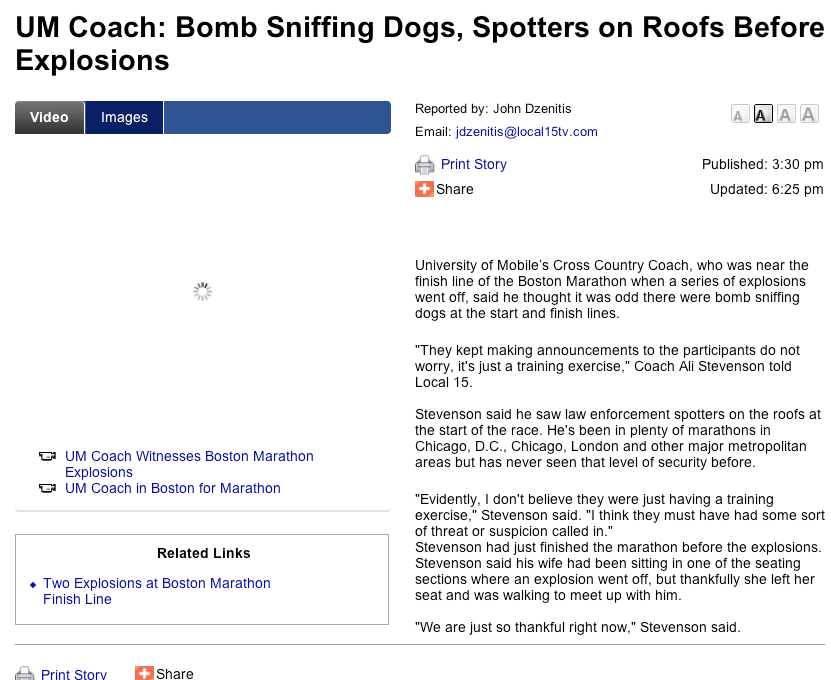Click the camera icon beside UM Coach in Boston
The height and width of the screenshot is (680, 831).
47,489
